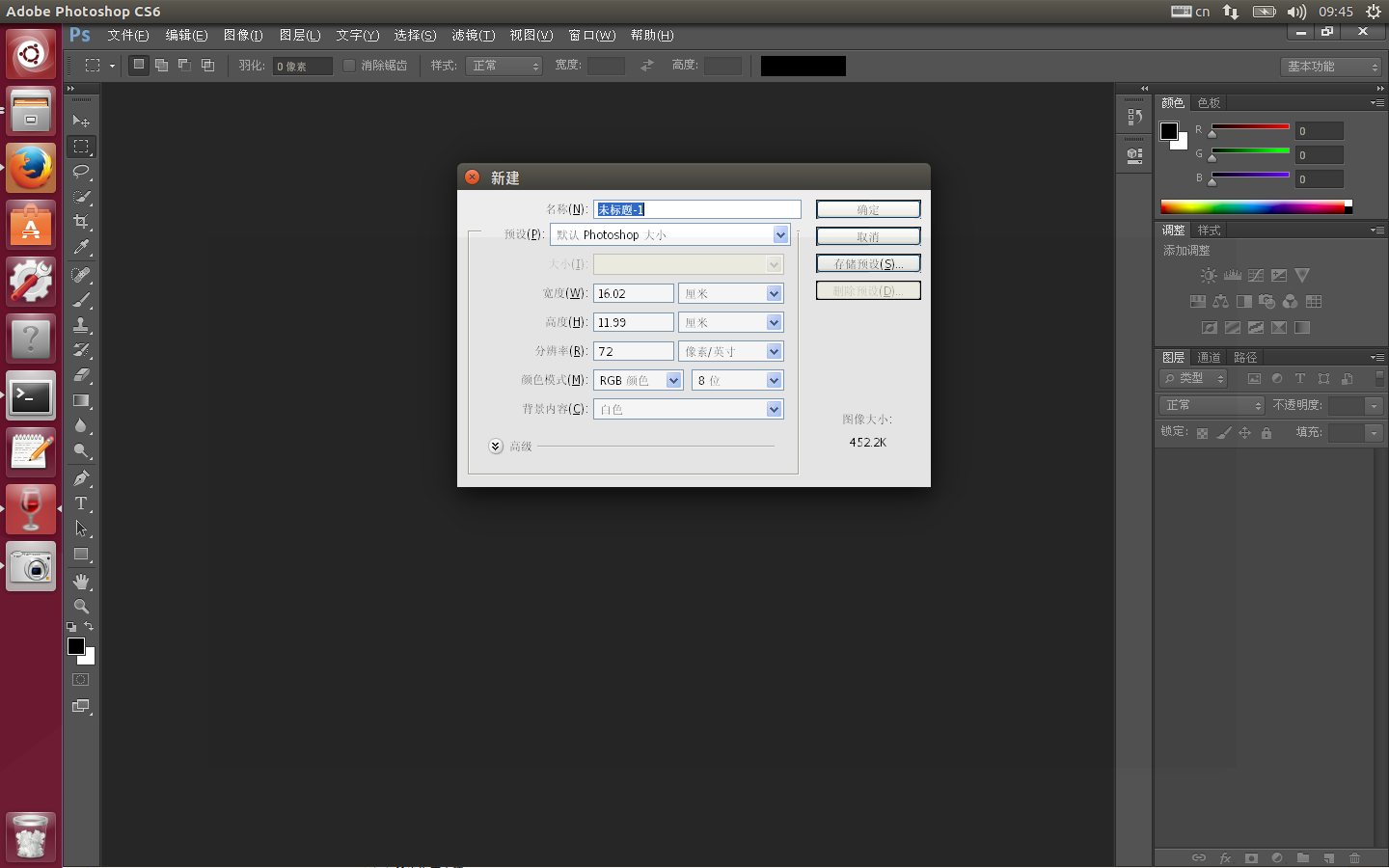Swap width and height in options bar

647,66
